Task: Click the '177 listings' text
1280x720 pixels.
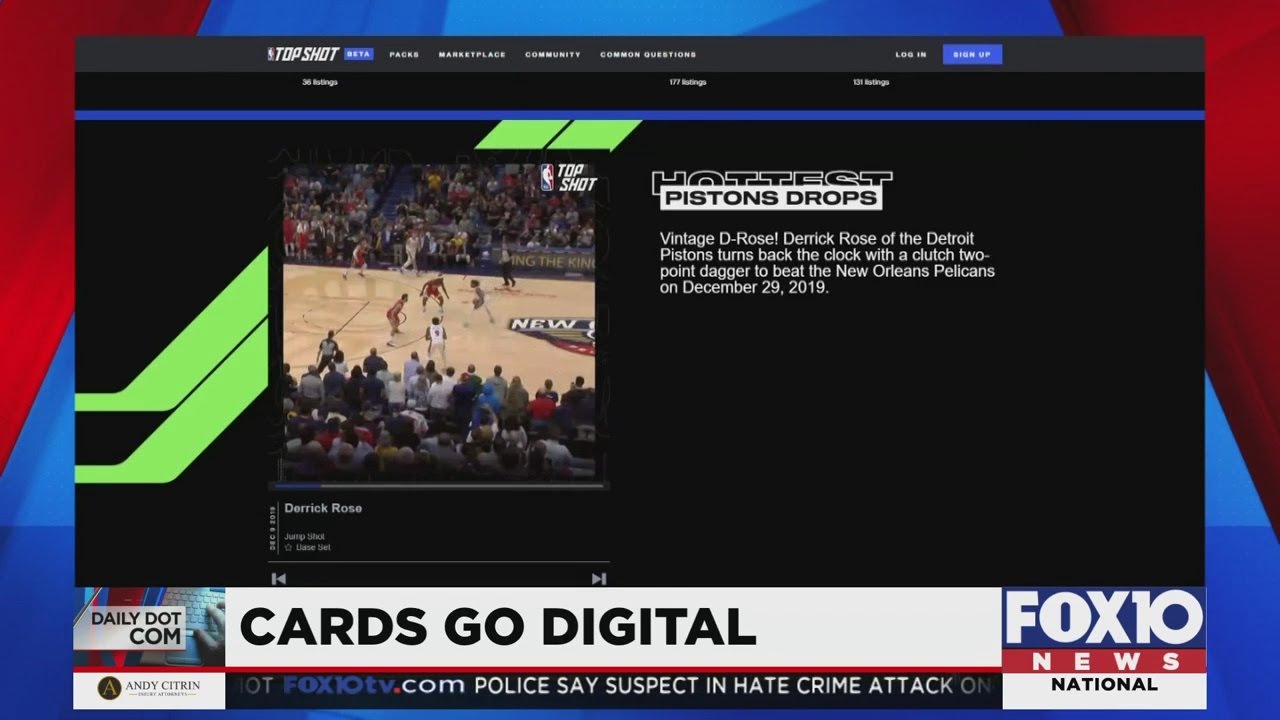Action: tap(688, 82)
